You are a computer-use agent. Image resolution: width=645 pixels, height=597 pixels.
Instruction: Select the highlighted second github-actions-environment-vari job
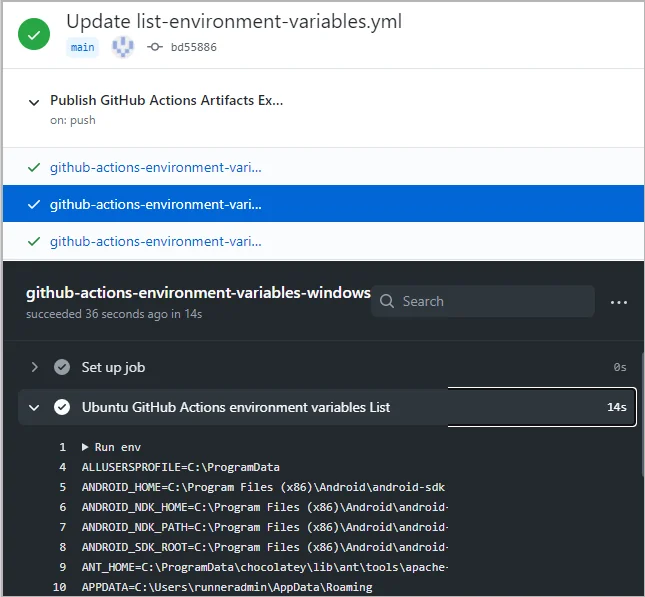pos(323,204)
